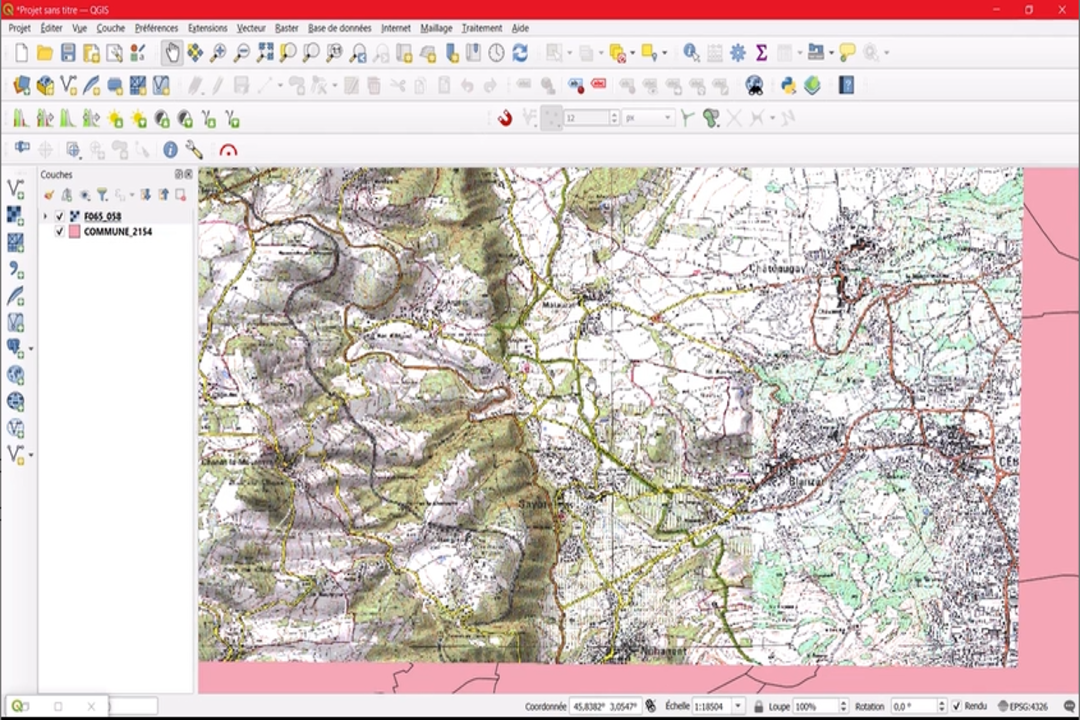This screenshot has height=720, width=1080.
Task: Click the pink color swatch of COMMUNE_2154
Action: tap(74, 231)
